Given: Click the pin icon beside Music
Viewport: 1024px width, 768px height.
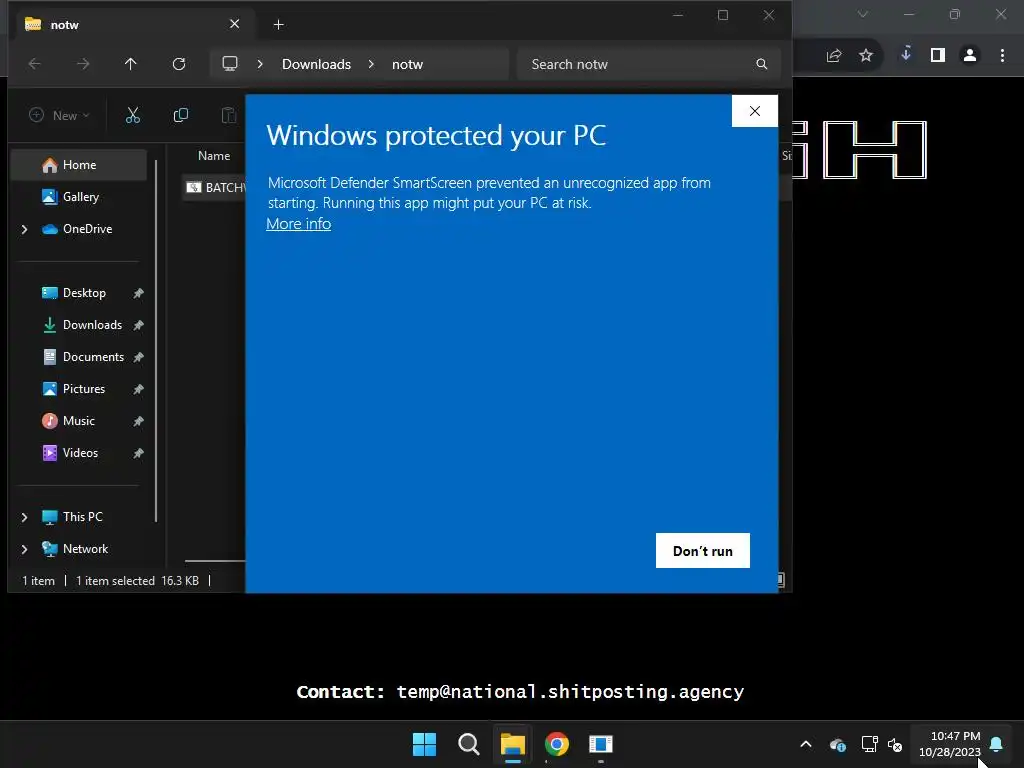Looking at the screenshot, I should click(138, 421).
